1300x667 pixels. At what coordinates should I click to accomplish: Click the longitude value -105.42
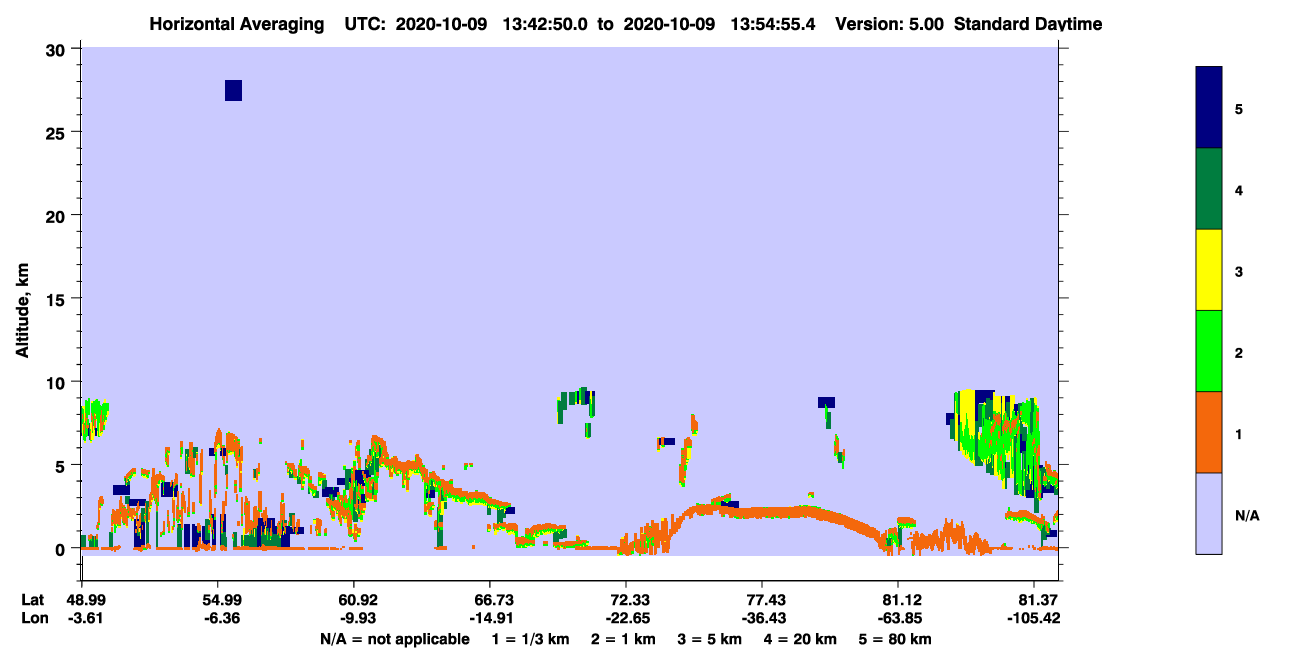click(x=1033, y=618)
